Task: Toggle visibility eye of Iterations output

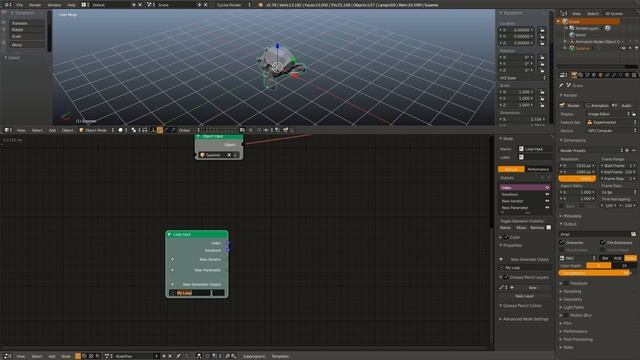Action: pyautogui.click(x=547, y=194)
